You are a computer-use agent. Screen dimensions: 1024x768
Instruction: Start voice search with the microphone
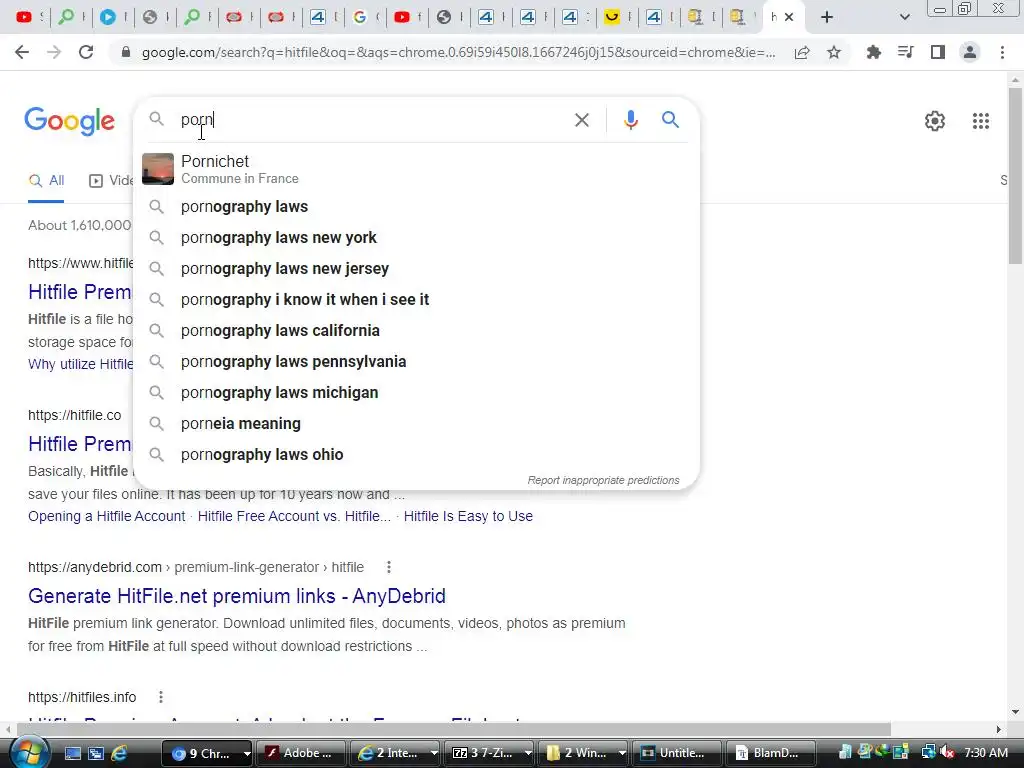tap(630, 120)
